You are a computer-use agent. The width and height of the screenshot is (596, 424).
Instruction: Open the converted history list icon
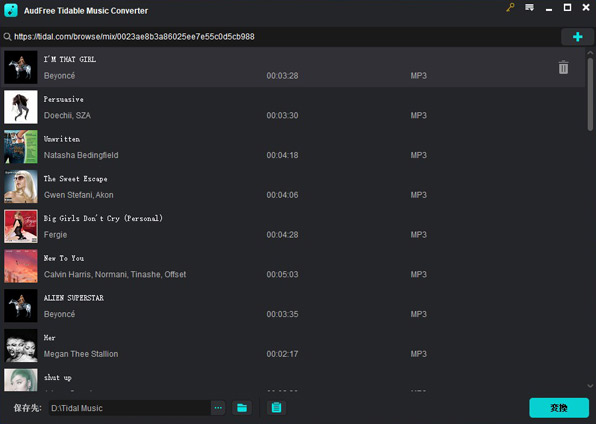(276, 408)
